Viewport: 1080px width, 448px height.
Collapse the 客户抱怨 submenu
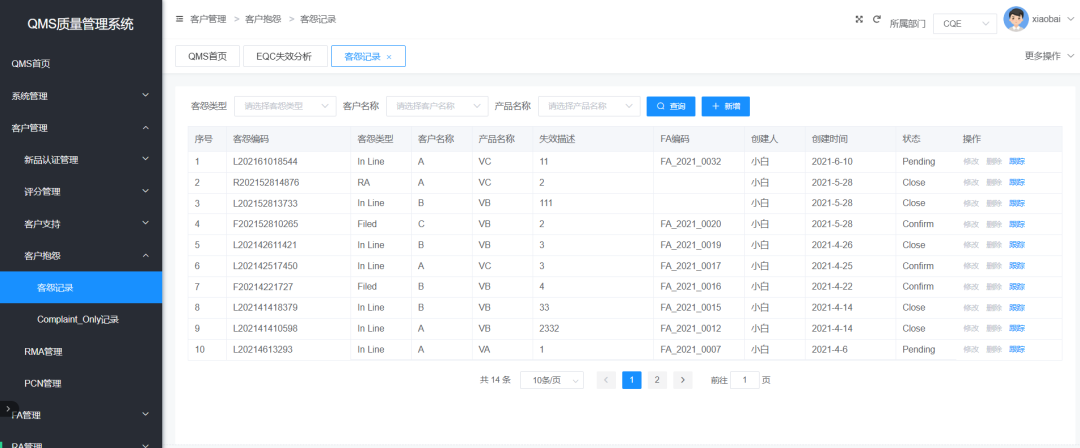[81, 256]
